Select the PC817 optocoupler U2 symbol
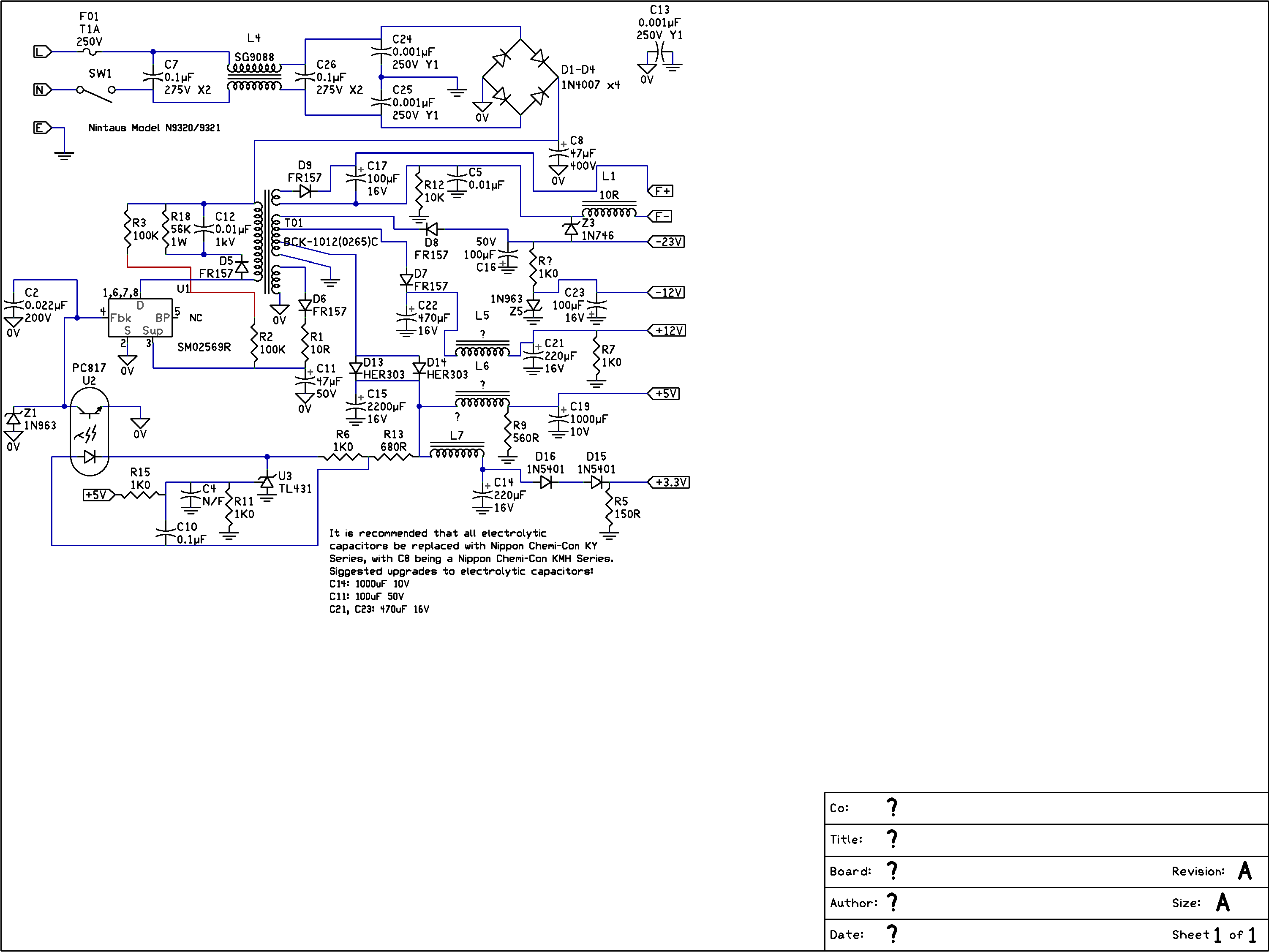The image size is (1269, 952). point(90,431)
